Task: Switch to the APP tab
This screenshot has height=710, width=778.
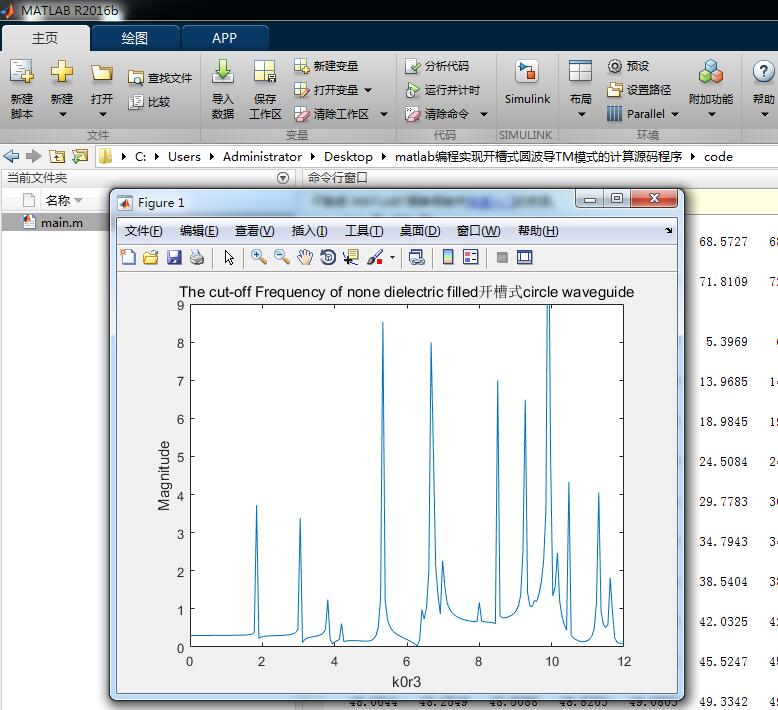Action: point(224,38)
